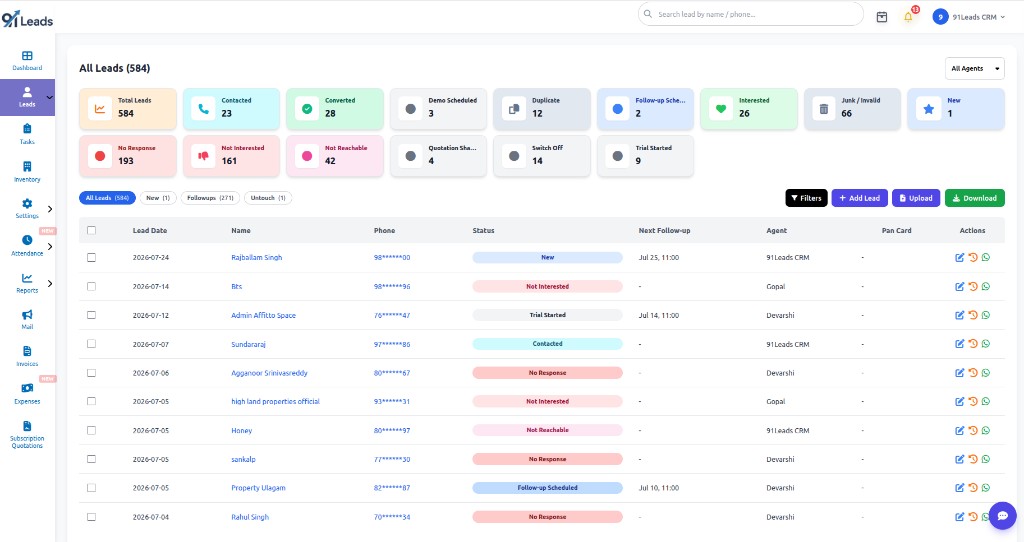
Task: Check the Bts row checkbox
Action: click(x=91, y=286)
